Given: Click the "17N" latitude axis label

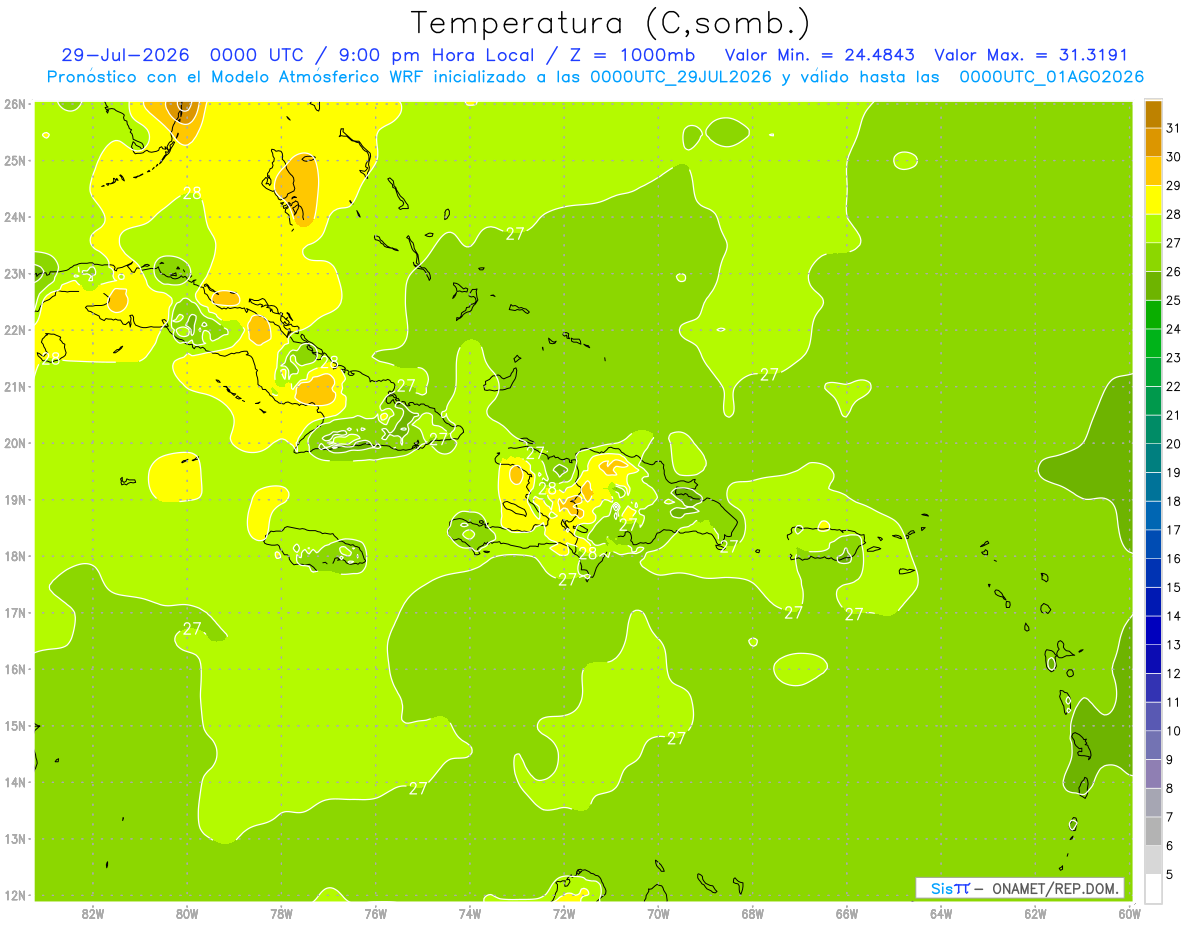Looking at the screenshot, I should coord(15,612).
